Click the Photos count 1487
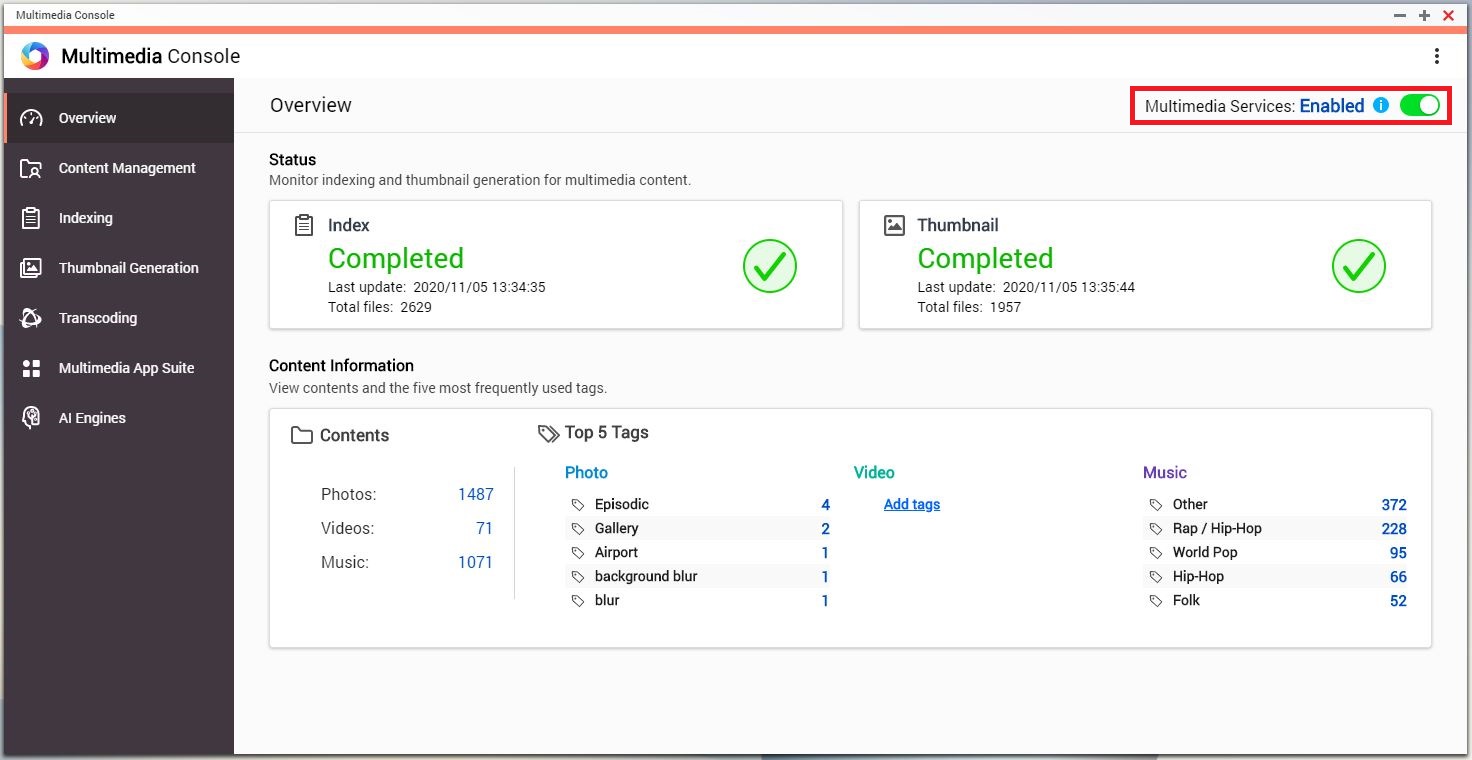1472x760 pixels. click(475, 494)
